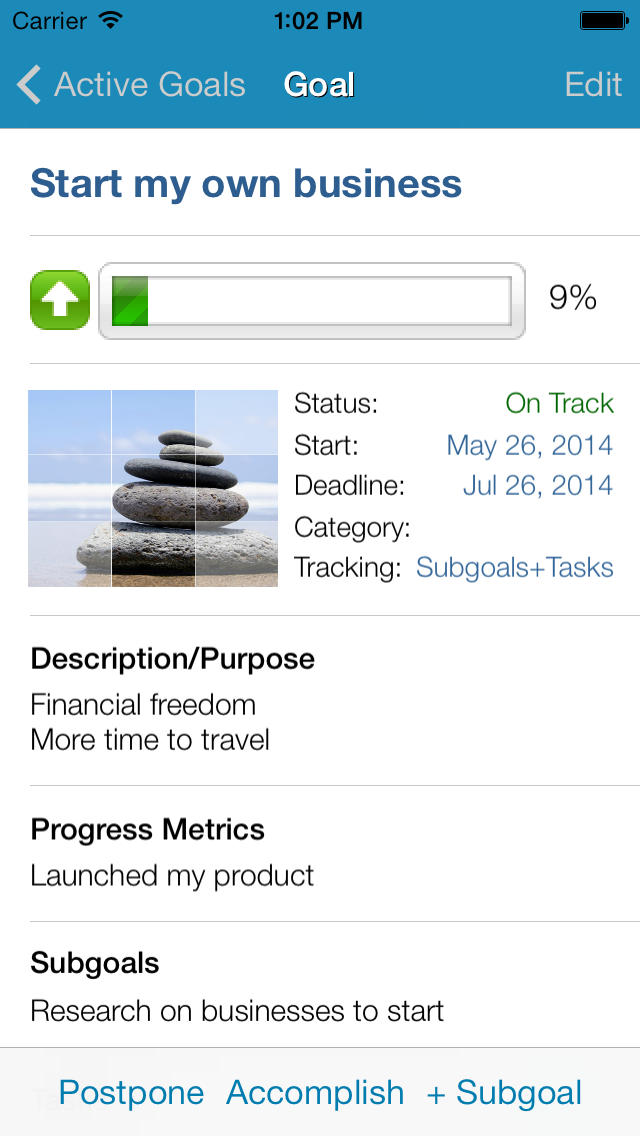Click the goal progress bar
This screenshot has width=640, height=1136.
(x=311, y=300)
